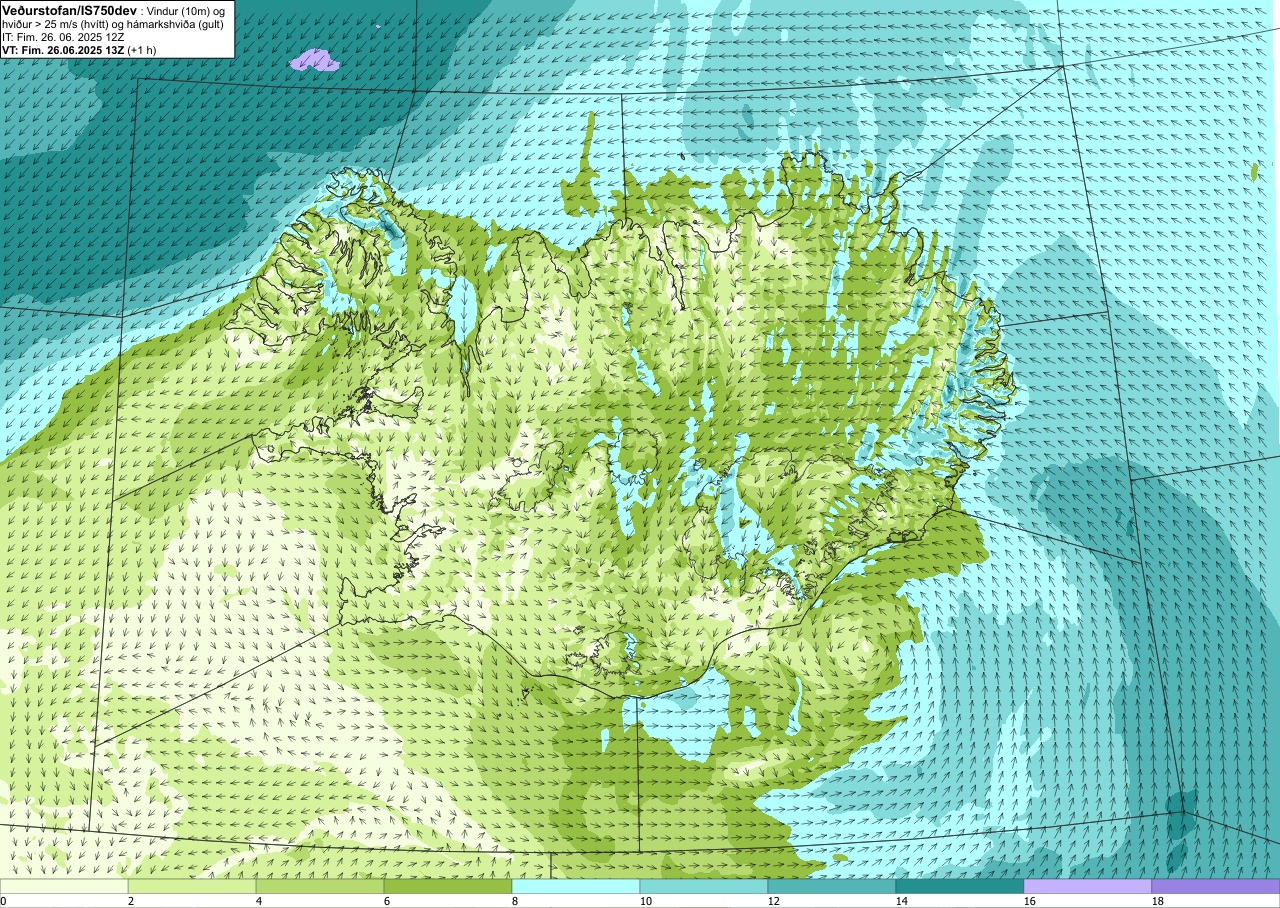Click the legend scale label '2'

(131, 901)
